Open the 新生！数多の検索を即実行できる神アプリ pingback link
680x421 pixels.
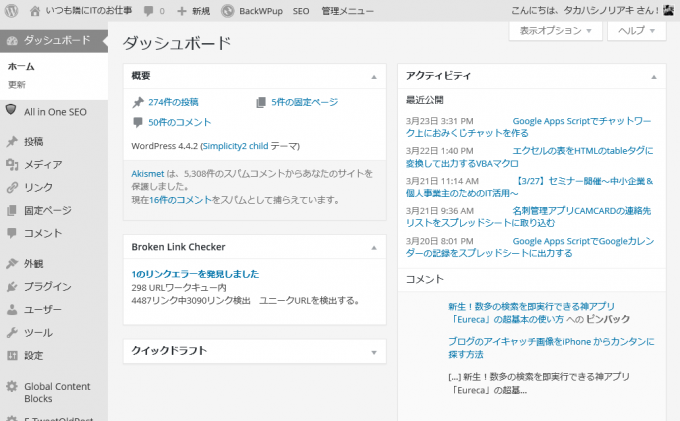click(x=531, y=313)
